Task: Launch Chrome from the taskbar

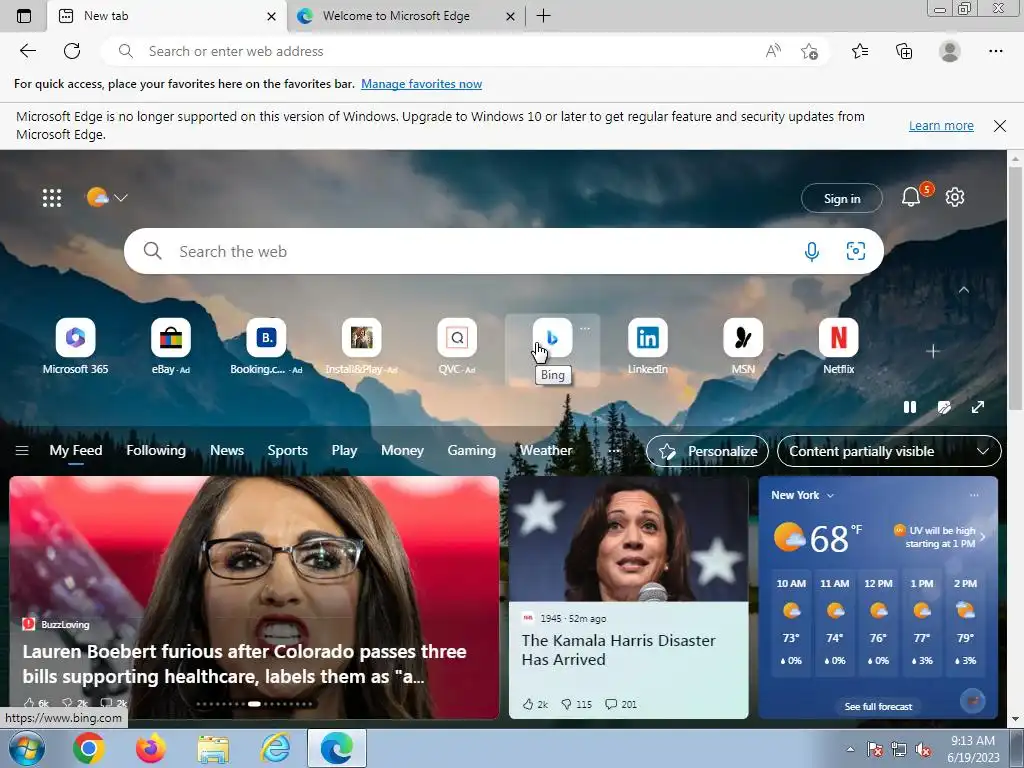Action: 89,748
